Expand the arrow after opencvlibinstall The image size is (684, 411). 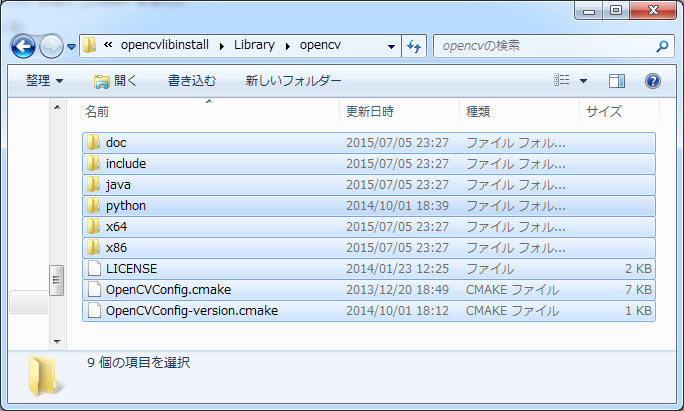tap(222, 46)
